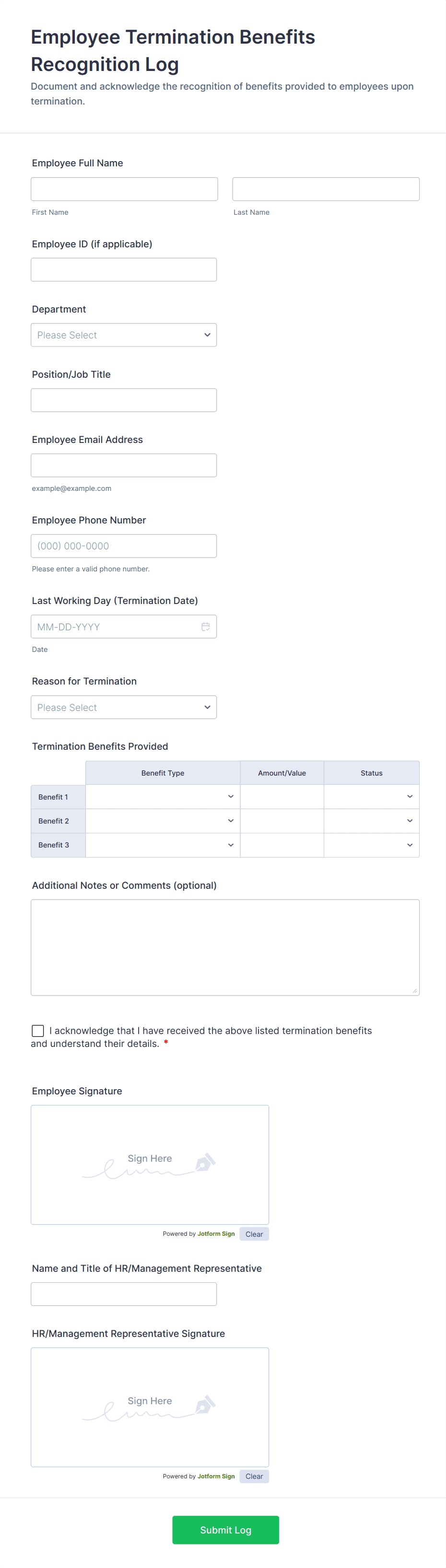The height and width of the screenshot is (1568, 446).
Task: Click the First Name input field
Action: [124, 189]
